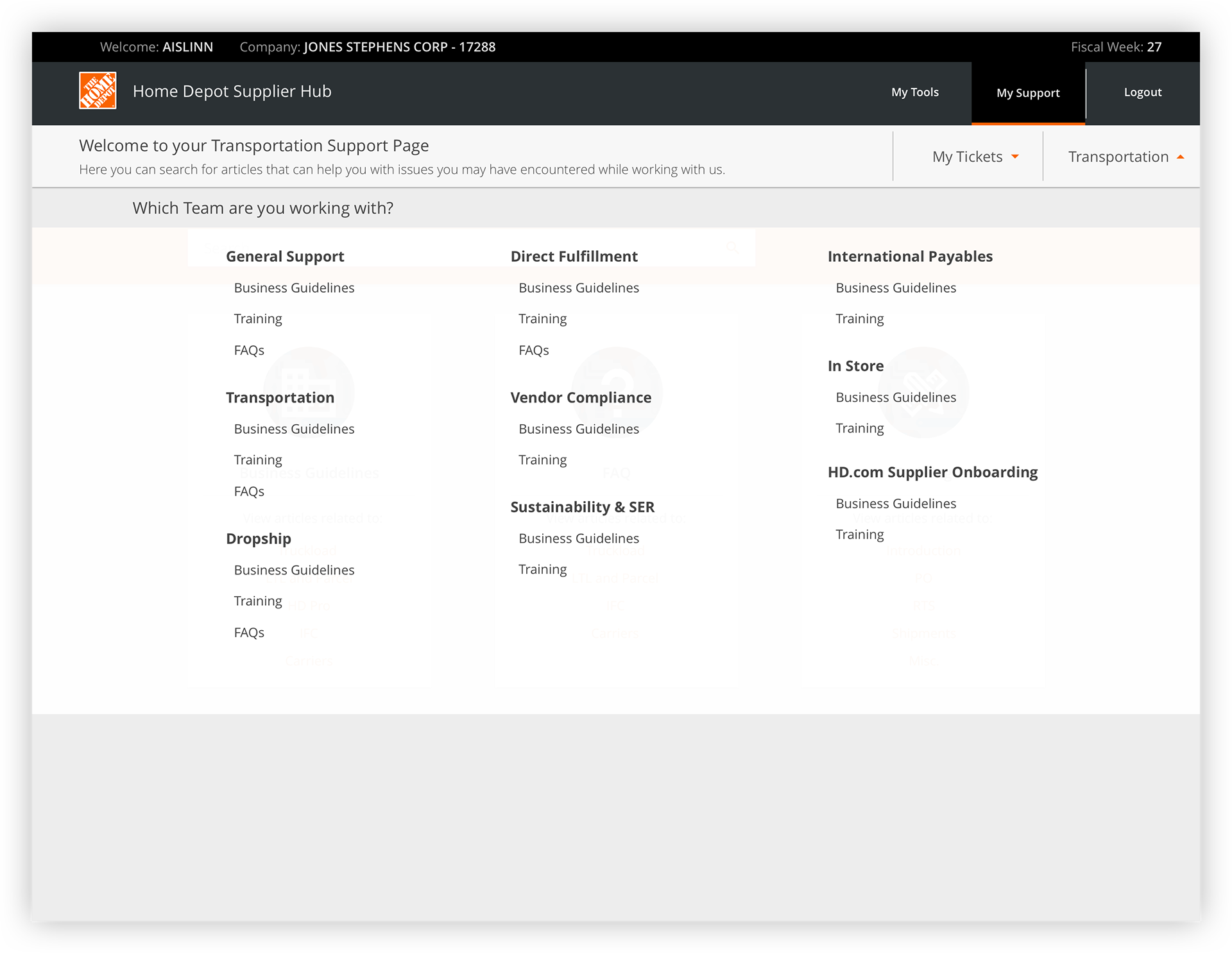The image size is (1232, 953).
Task: Select the Sustainability & SER heading
Action: (583, 508)
